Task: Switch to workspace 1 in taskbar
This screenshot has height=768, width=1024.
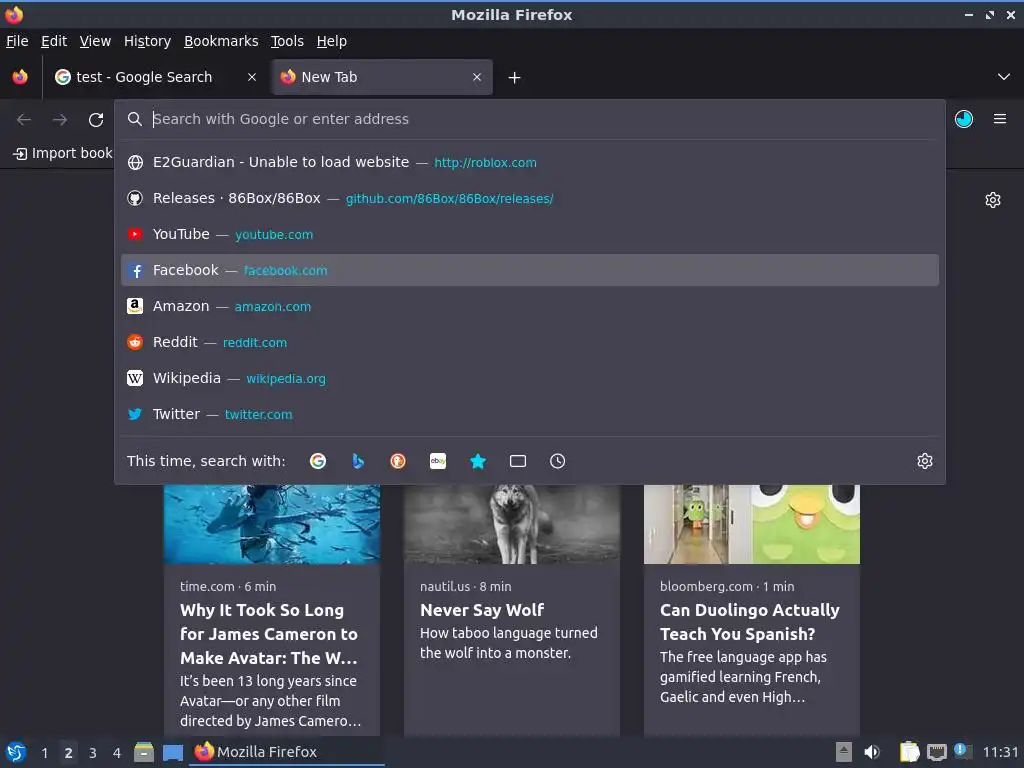Action: (44, 753)
